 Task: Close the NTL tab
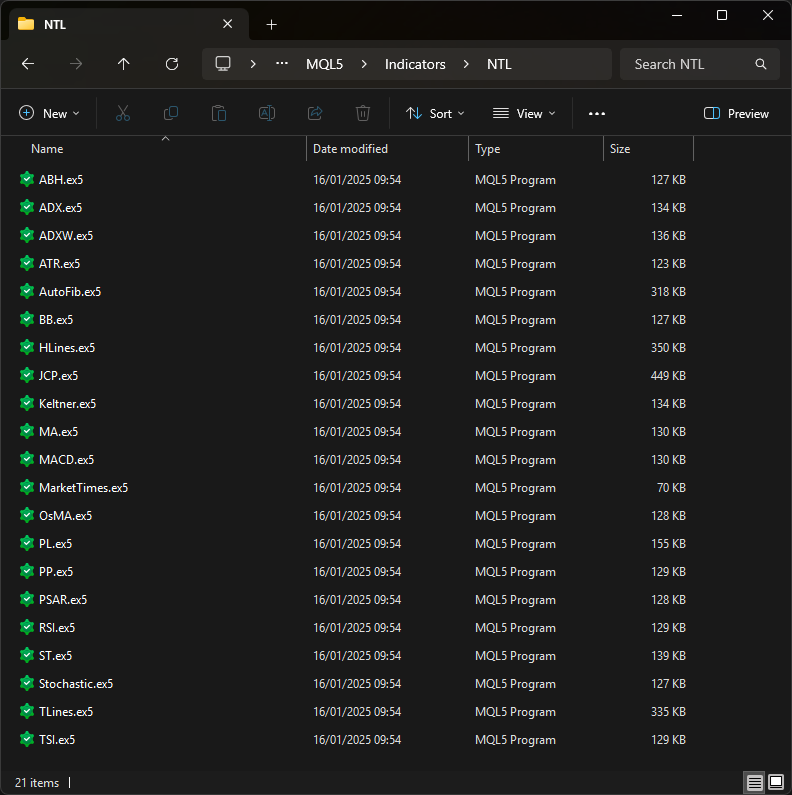point(227,24)
